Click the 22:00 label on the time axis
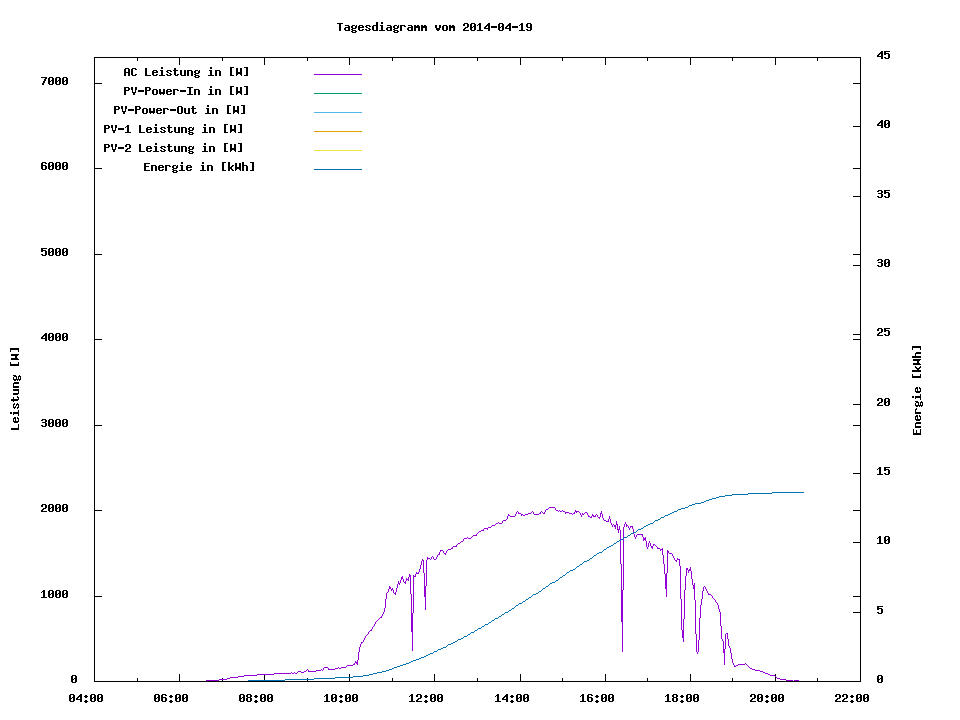Screen dimensions: 960x720 click(851, 698)
